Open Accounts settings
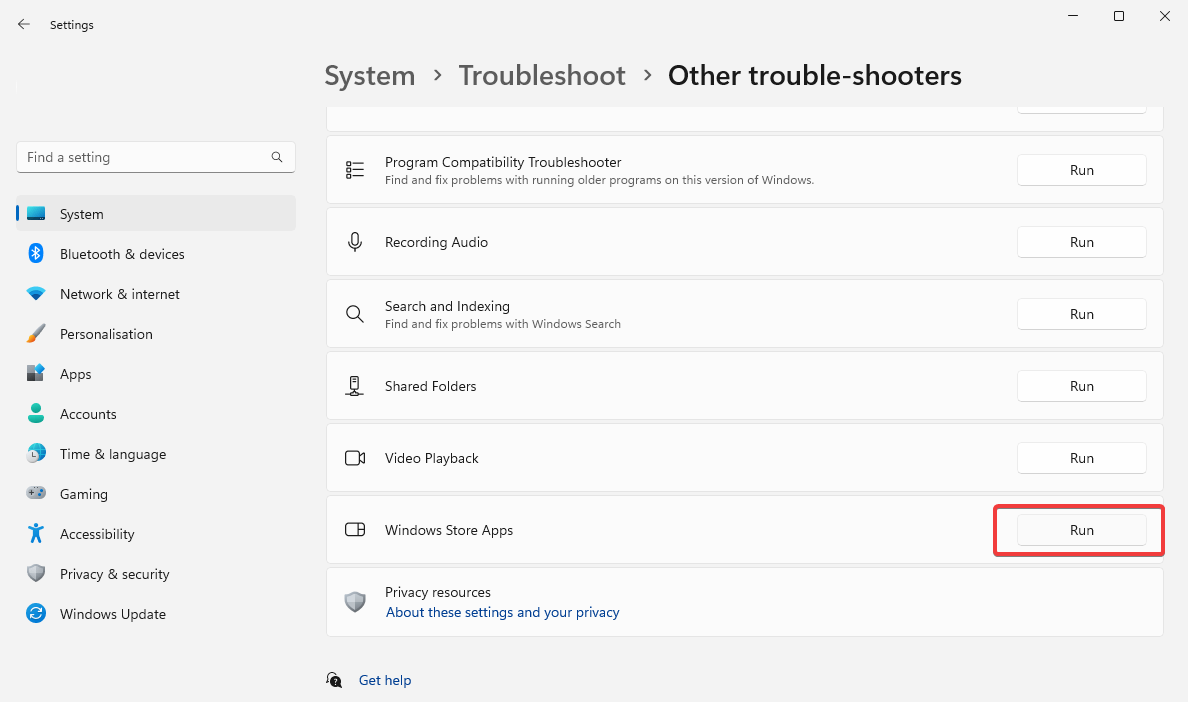Image resolution: width=1188 pixels, height=702 pixels. pos(90,414)
